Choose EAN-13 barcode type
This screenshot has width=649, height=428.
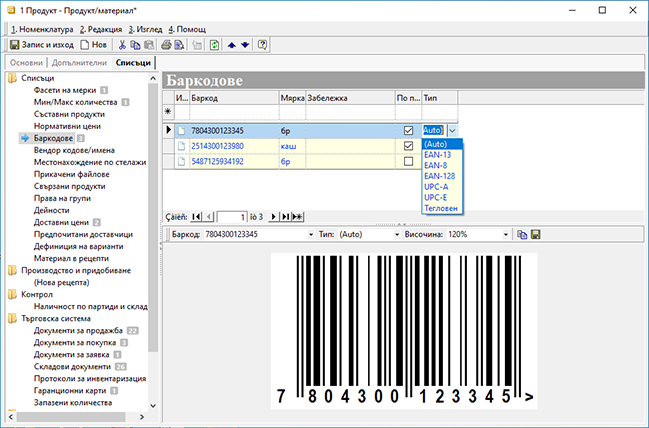click(442, 155)
